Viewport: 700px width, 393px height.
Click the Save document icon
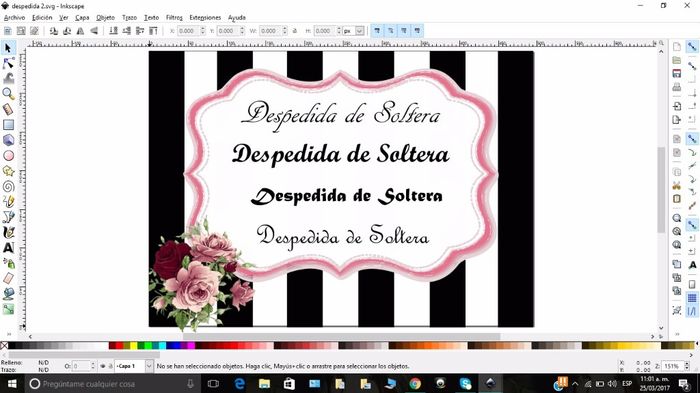677,73
